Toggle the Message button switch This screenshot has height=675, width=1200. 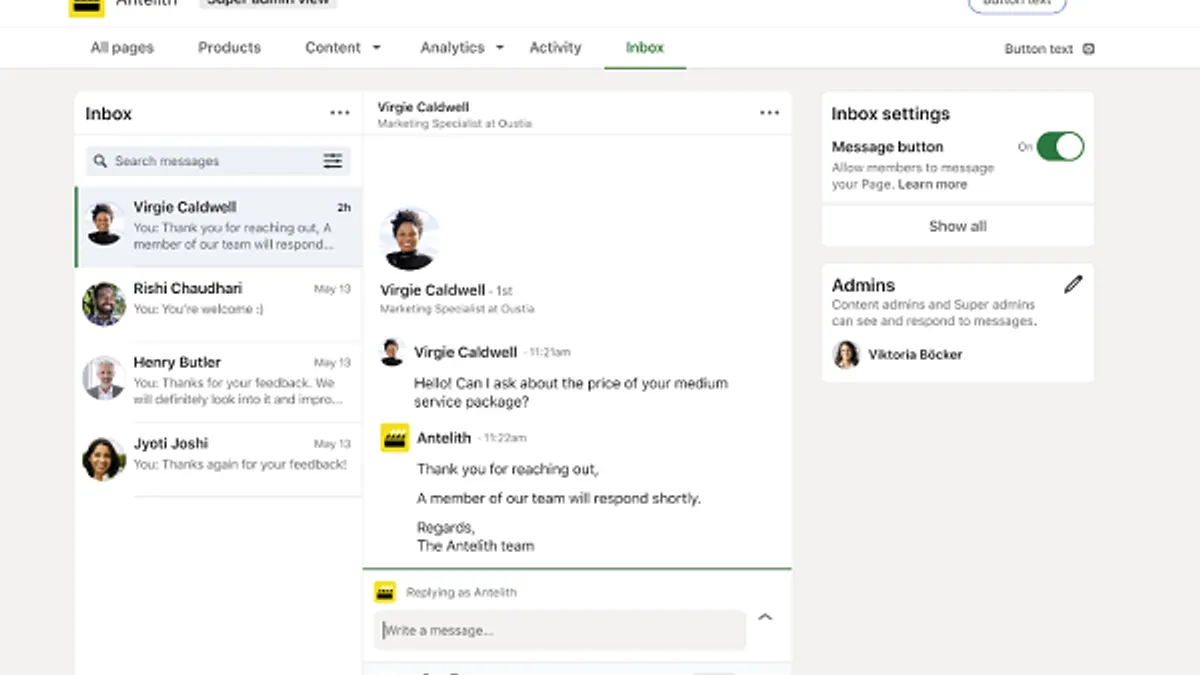(1060, 147)
